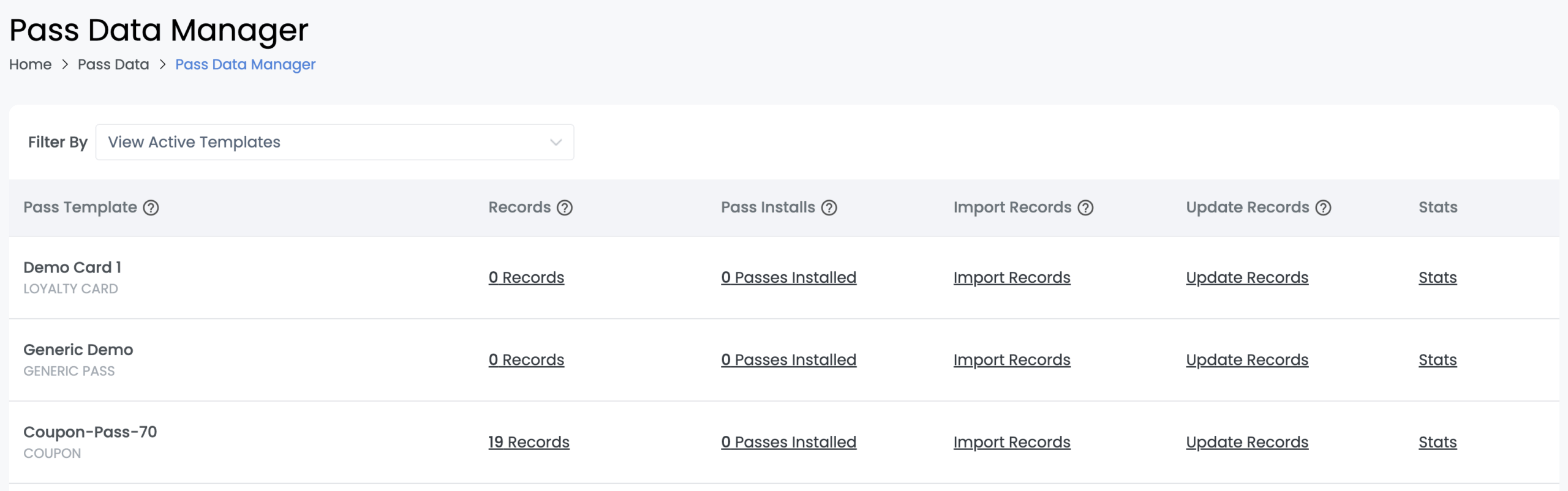Navigate to Pass Data breadcrumb
The image size is (1568, 491).
pyautogui.click(x=113, y=64)
